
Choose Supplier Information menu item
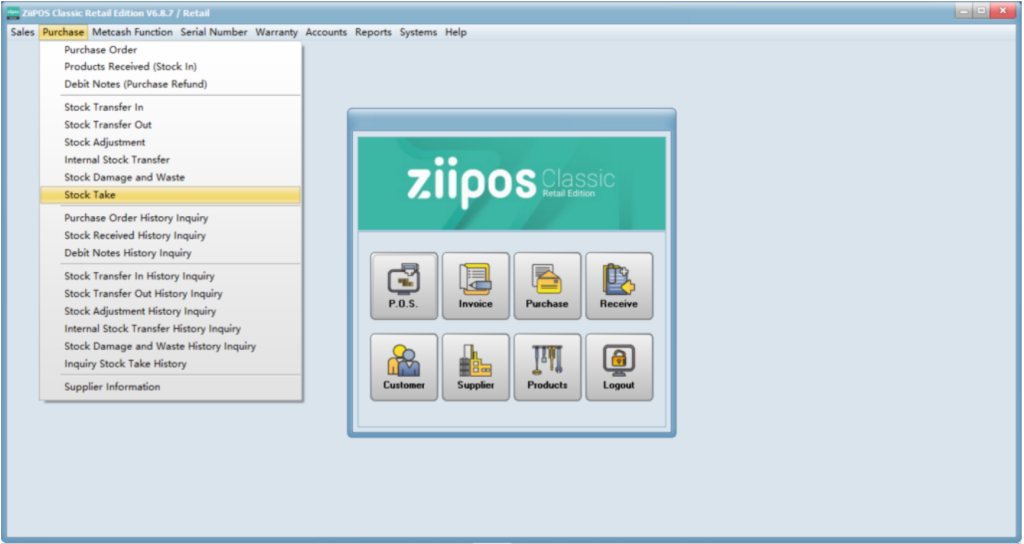tap(112, 387)
